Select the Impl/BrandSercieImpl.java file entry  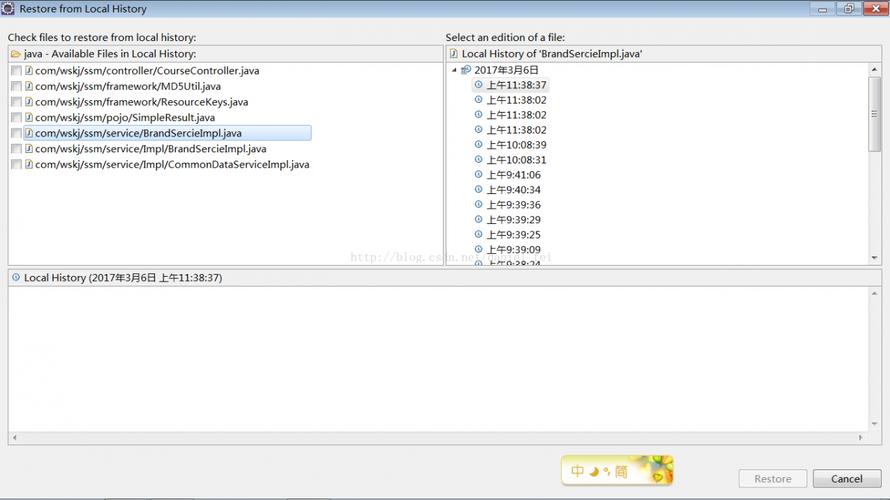pyautogui.click(x=150, y=149)
